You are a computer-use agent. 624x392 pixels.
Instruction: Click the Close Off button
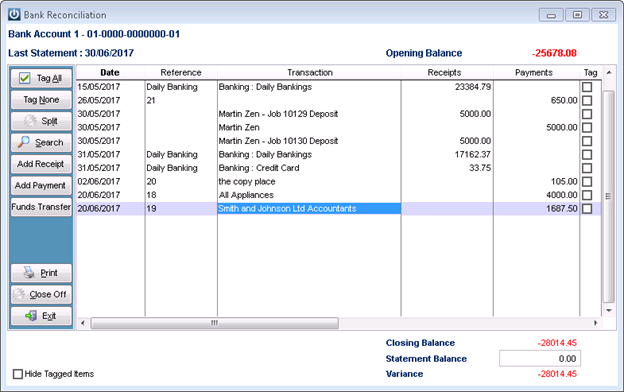pos(41,294)
